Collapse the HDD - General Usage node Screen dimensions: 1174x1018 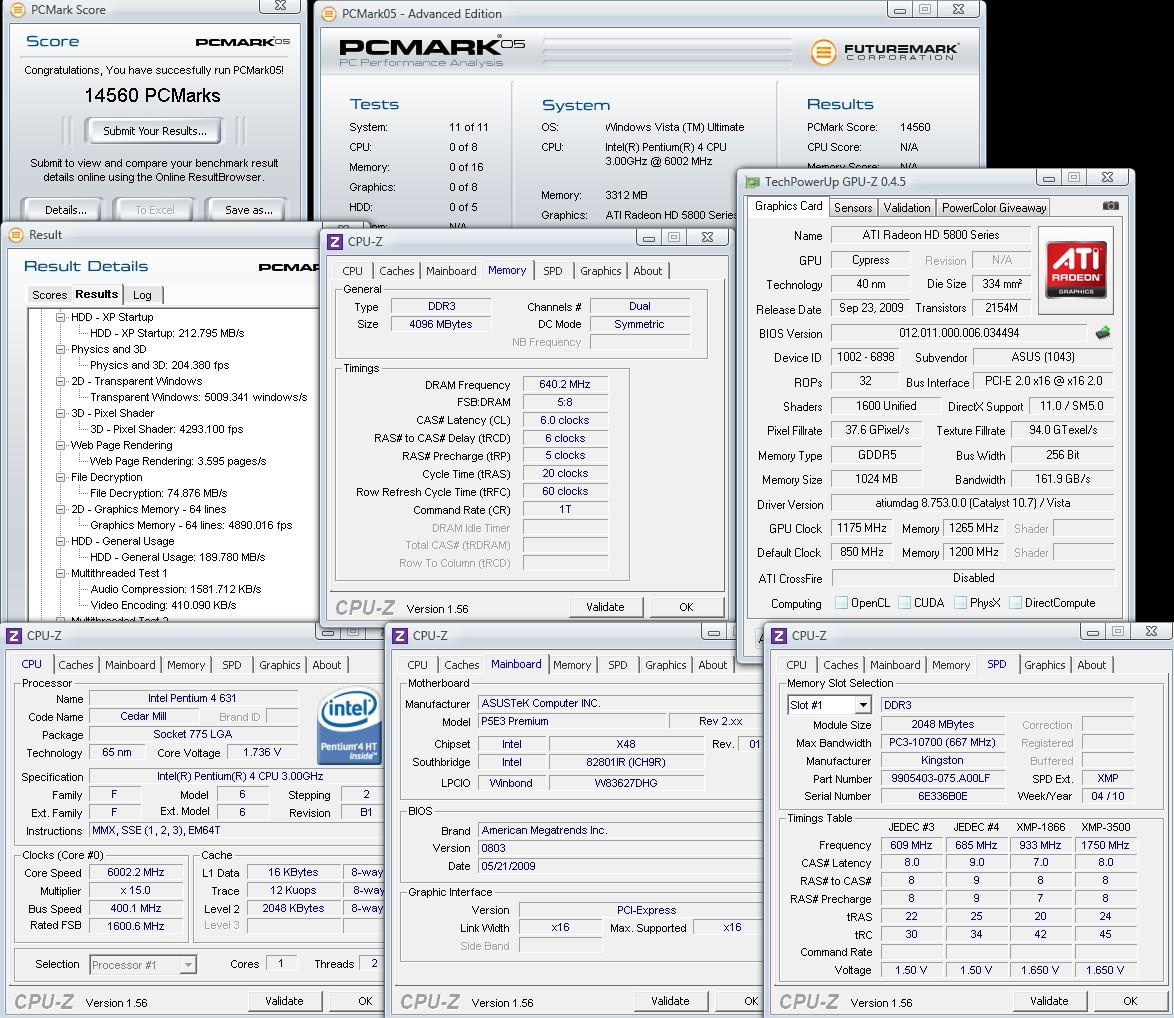point(61,541)
